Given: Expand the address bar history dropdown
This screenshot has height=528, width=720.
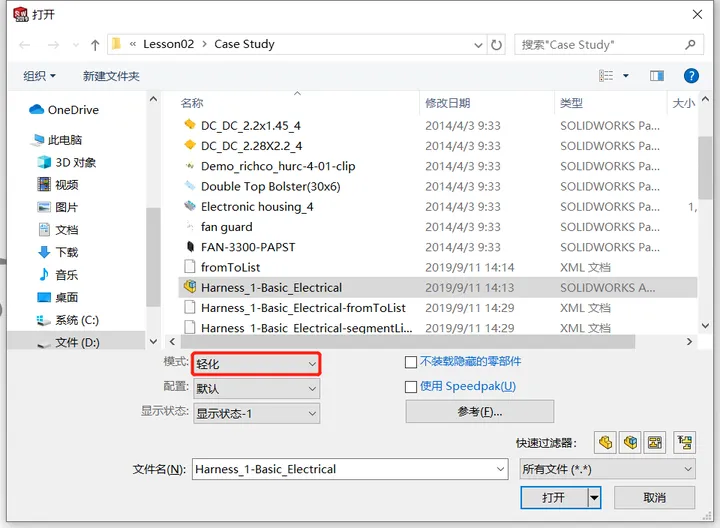Looking at the screenshot, I should [478, 45].
